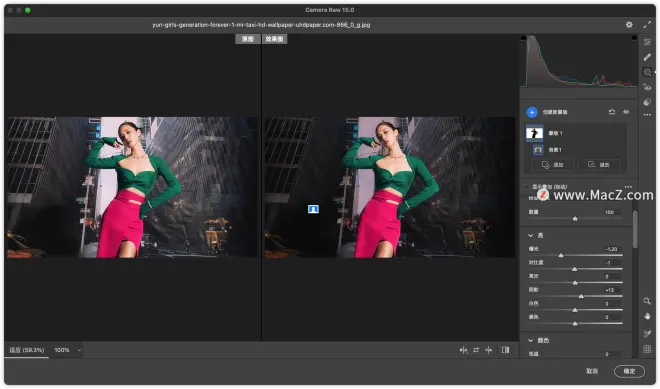Viewport: 660px width, 389px height.
Task: Adjust the Shadows slider handle
Action: coord(581,296)
